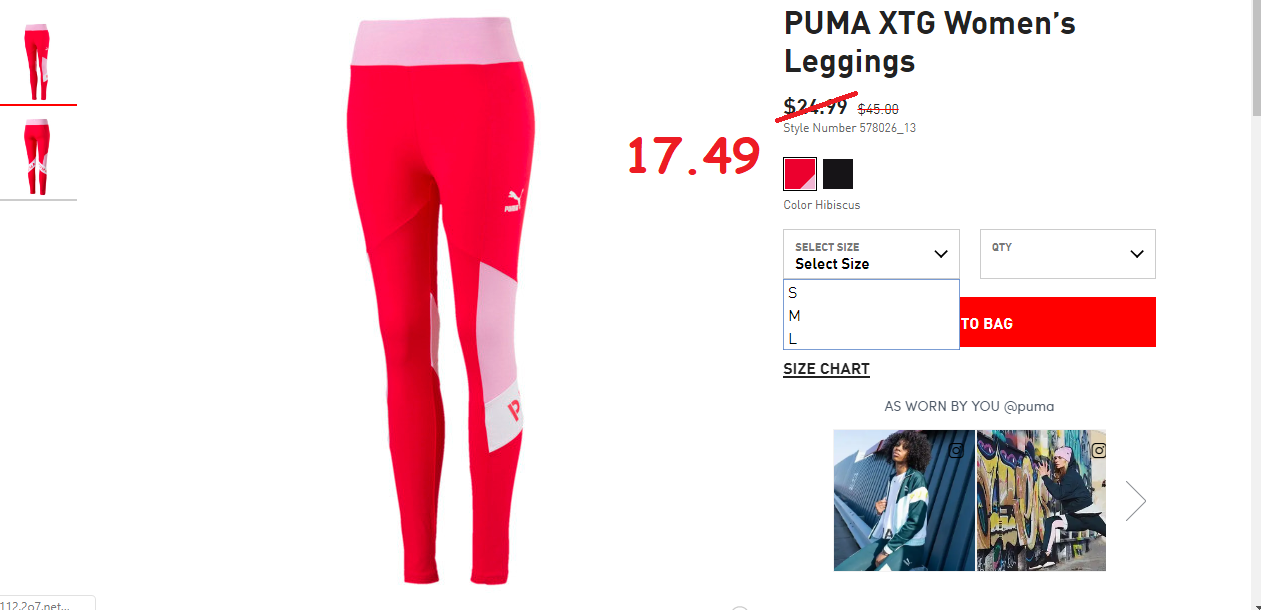Open the Select Size dropdown
The width and height of the screenshot is (1261, 610).
[871, 254]
